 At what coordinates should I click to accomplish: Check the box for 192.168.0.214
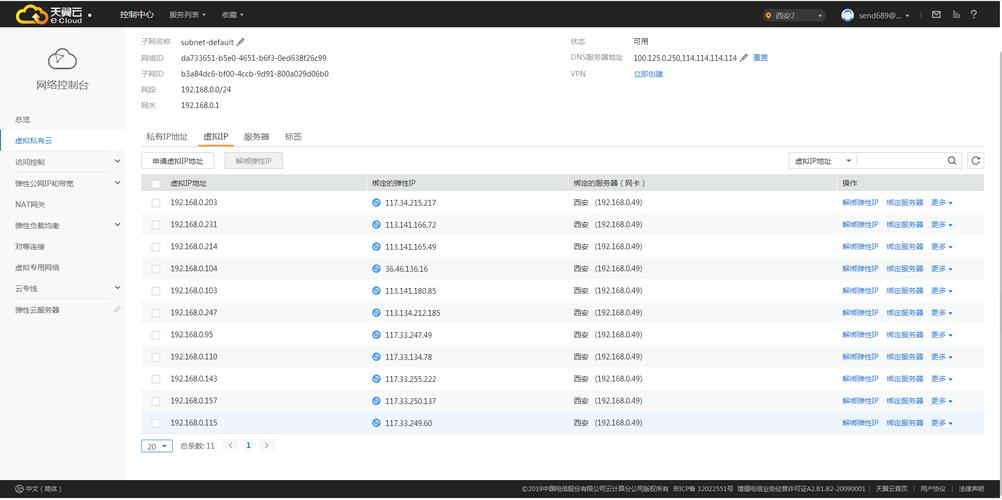156,247
